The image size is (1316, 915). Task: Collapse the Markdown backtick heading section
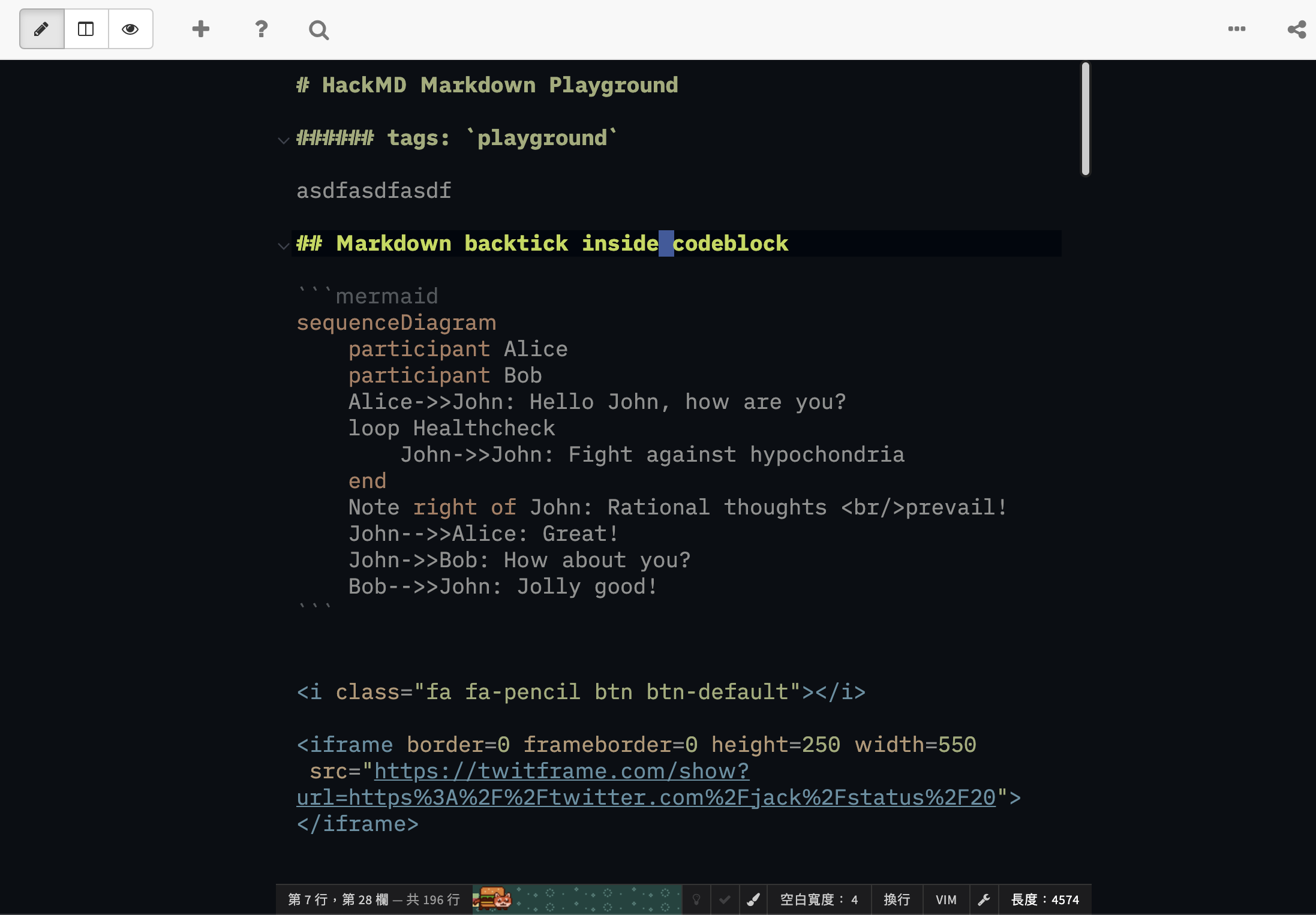(284, 246)
